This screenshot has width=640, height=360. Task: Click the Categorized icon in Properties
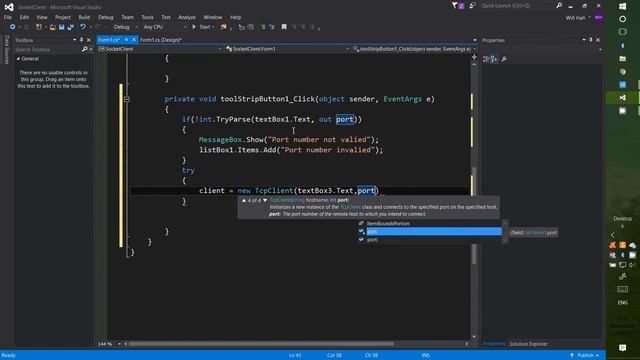tap(486, 59)
